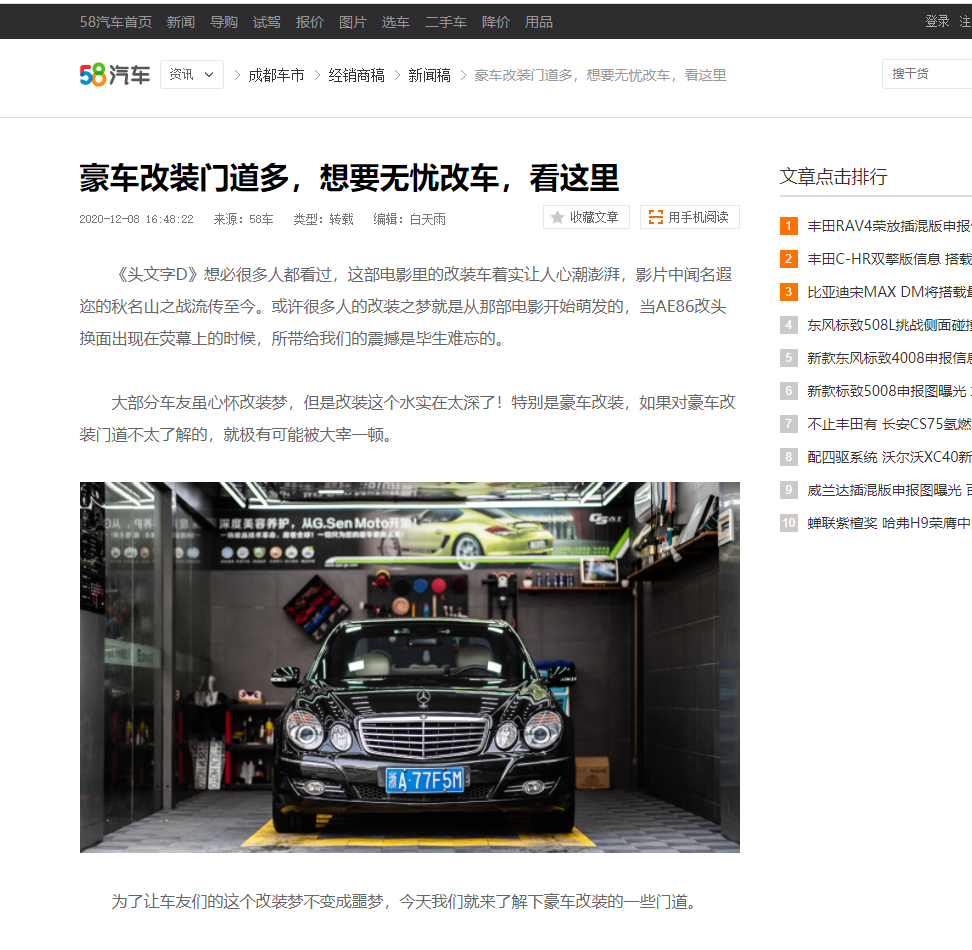Image resolution: width=972 pixels, height=950 pixels.
Task: Open 新闻稿 breadcrumb link
Action: (429, 75)
